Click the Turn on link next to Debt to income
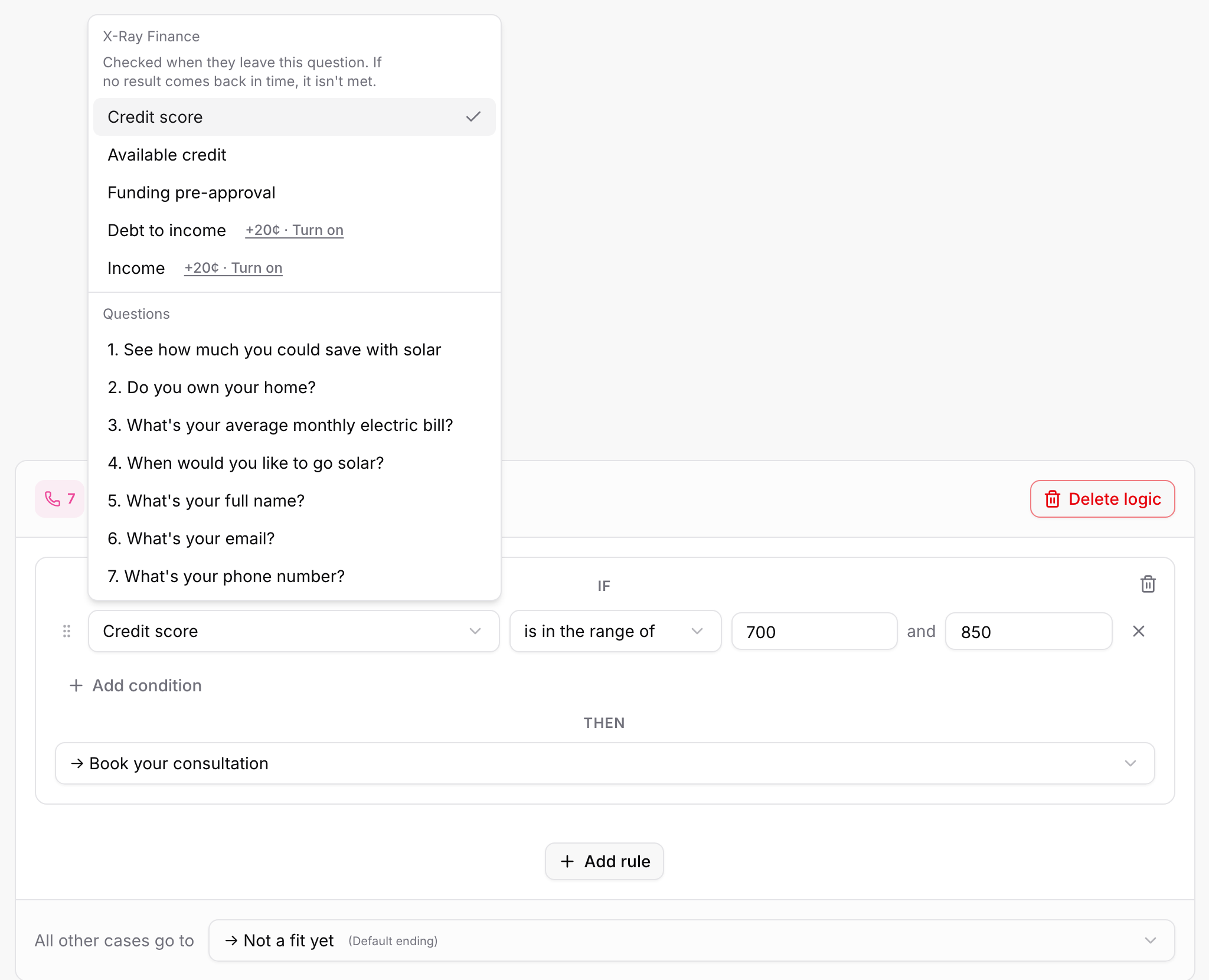This screenshot has width=1209, height=980. coord(294,230)
